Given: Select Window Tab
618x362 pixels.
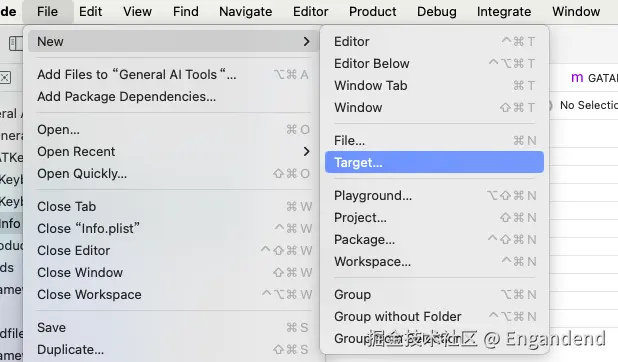Looking at the screenshot, I should pos(434,86).
